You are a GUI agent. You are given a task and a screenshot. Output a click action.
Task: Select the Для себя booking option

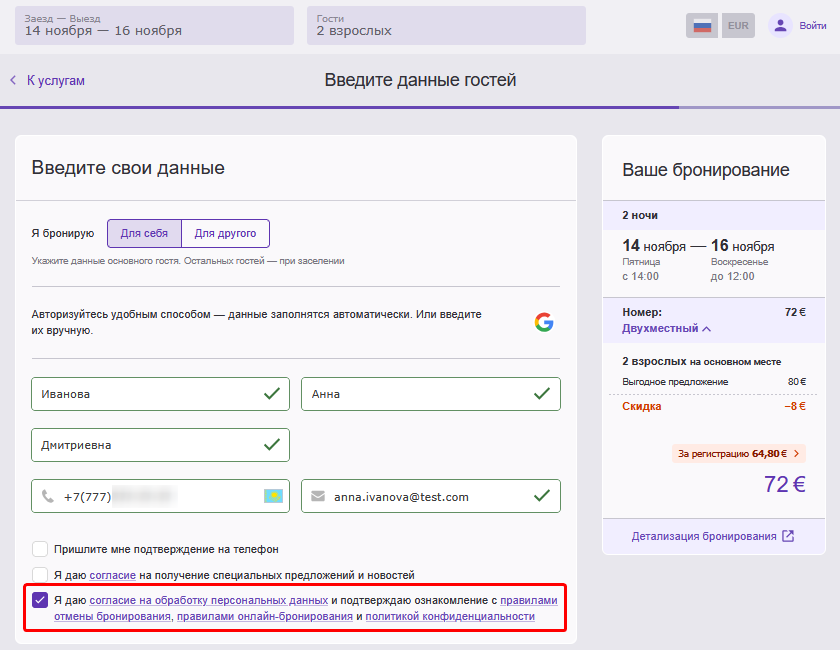coord(144,233)
